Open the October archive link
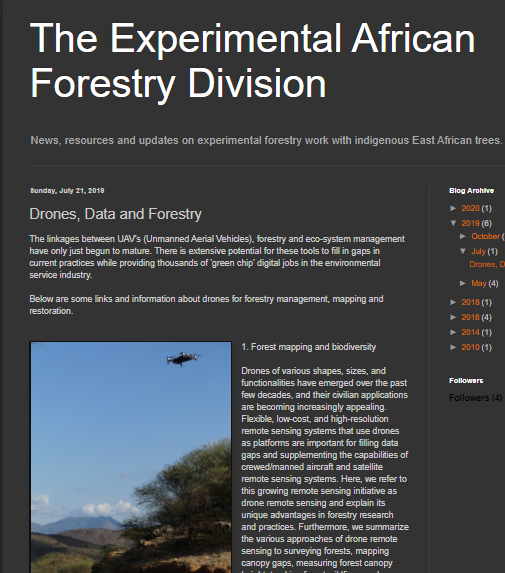 [x=485, y=236]
